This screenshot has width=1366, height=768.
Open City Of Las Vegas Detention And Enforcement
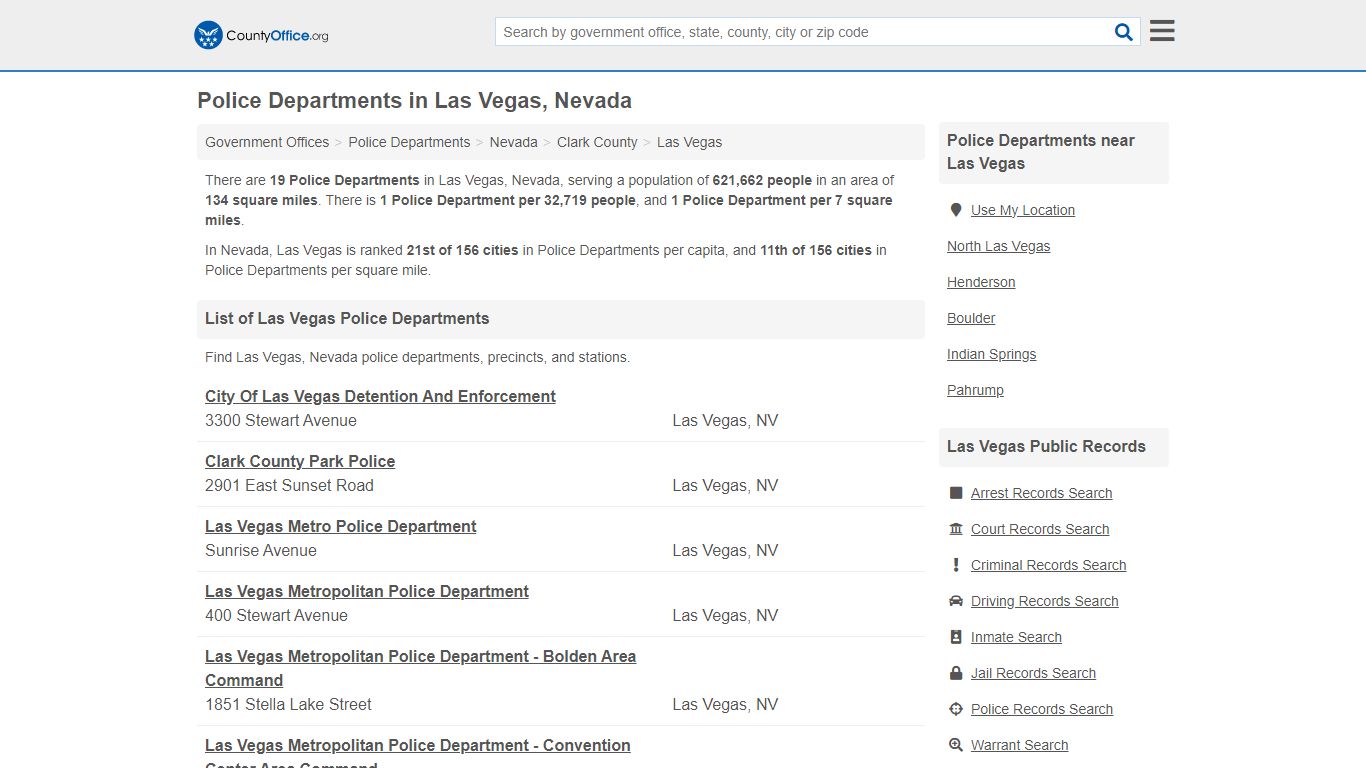point(380,396)
